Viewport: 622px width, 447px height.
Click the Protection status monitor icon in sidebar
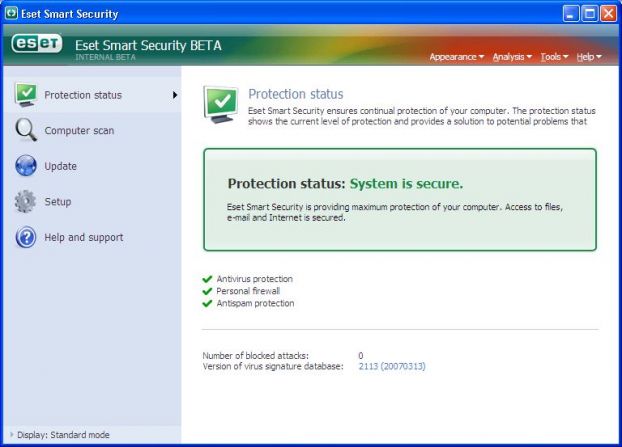point(26,95)
